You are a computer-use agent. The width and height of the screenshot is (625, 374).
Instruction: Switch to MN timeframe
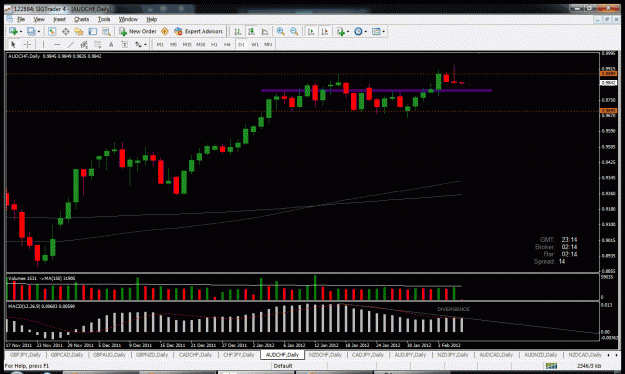click(268, 45)
